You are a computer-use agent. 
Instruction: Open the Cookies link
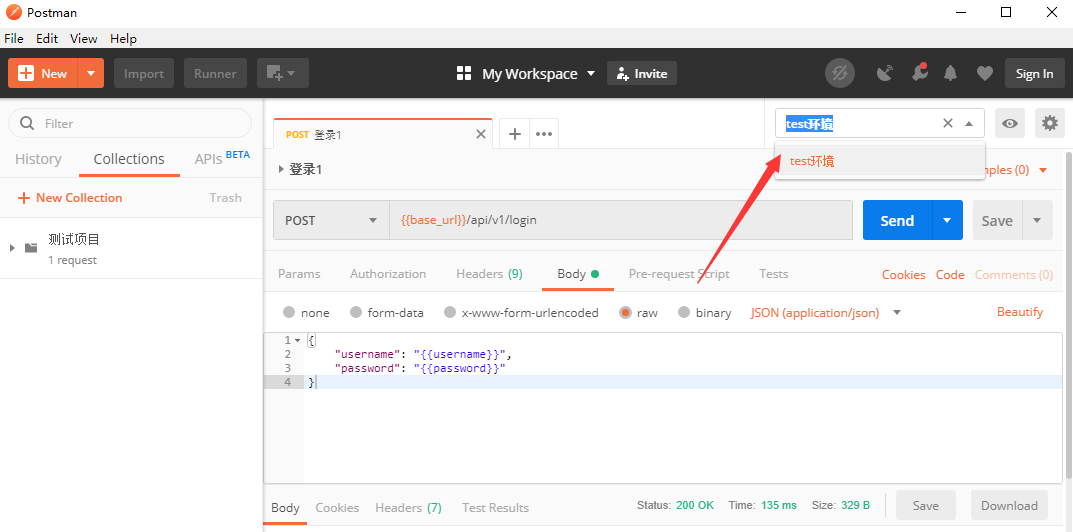coord(903,275)
